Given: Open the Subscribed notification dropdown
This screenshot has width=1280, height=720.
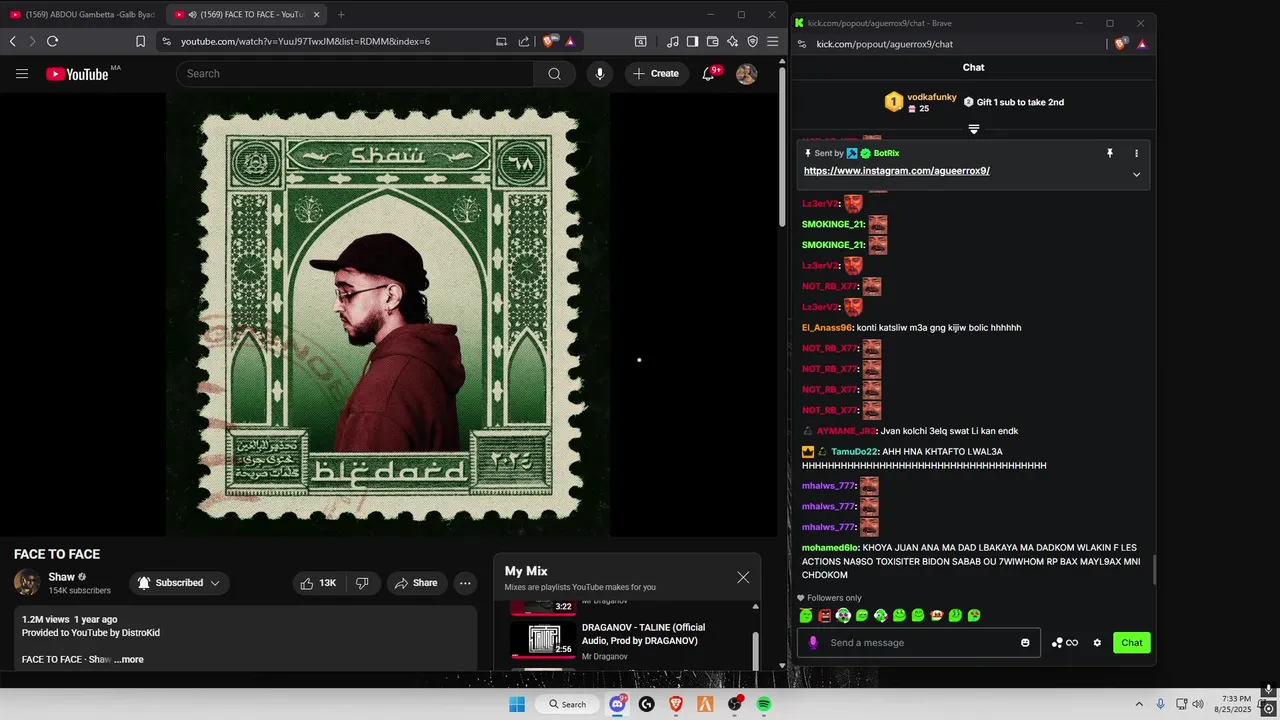Looking at the screenshot, I should tap(179, 583).
